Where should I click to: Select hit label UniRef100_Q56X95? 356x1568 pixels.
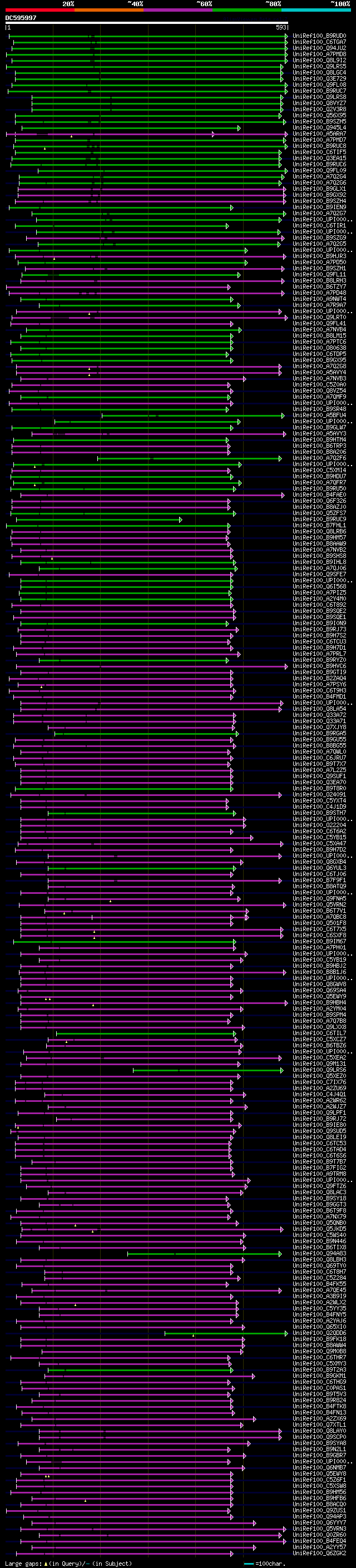[x=319, y=115]
